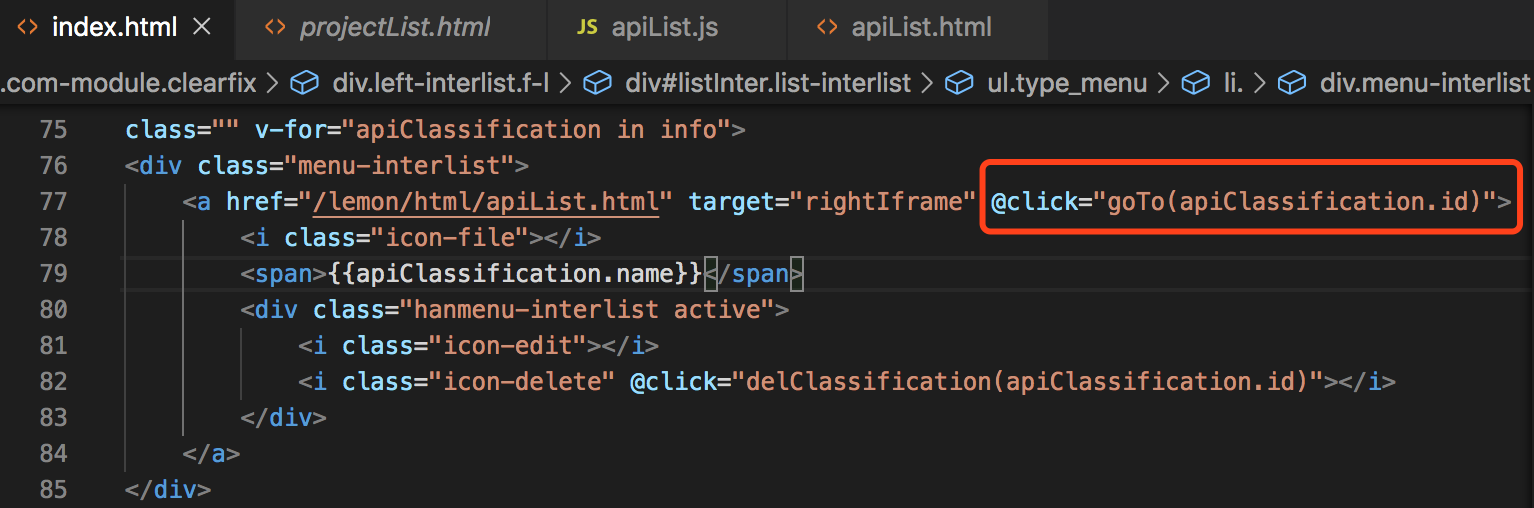The image size is (1534, 508).
Task: Click cube icon before div#listInter breadcrumb
Action: 598,83
